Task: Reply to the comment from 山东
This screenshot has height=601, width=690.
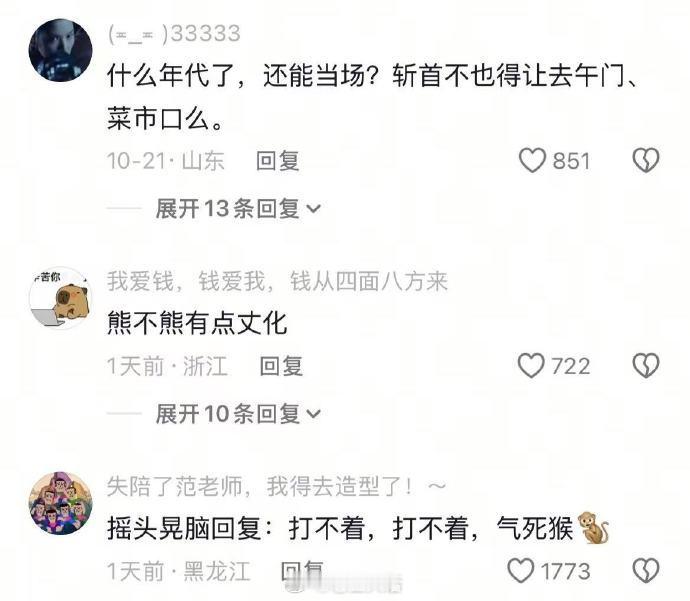Action: pyautogui.click(x=278, y=161)
